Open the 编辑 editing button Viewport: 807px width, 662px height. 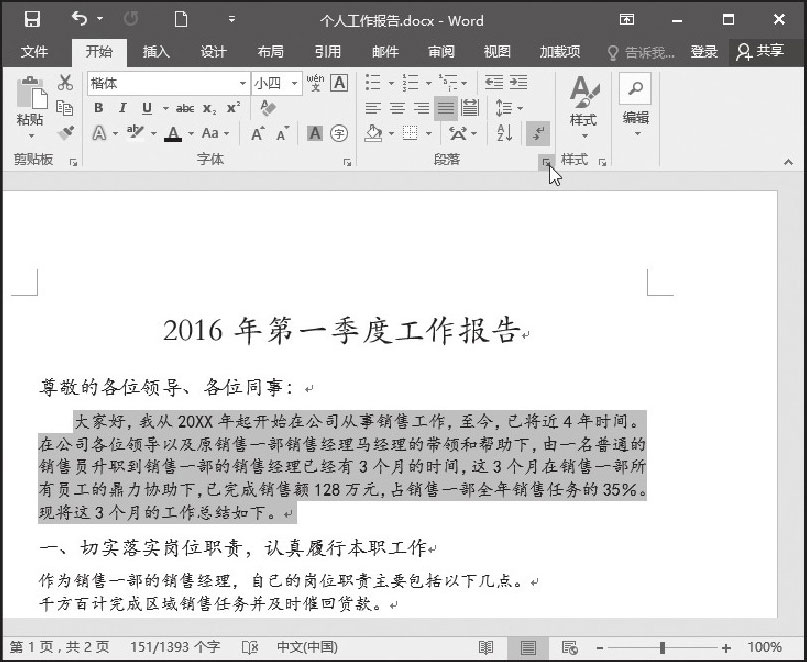636,106
